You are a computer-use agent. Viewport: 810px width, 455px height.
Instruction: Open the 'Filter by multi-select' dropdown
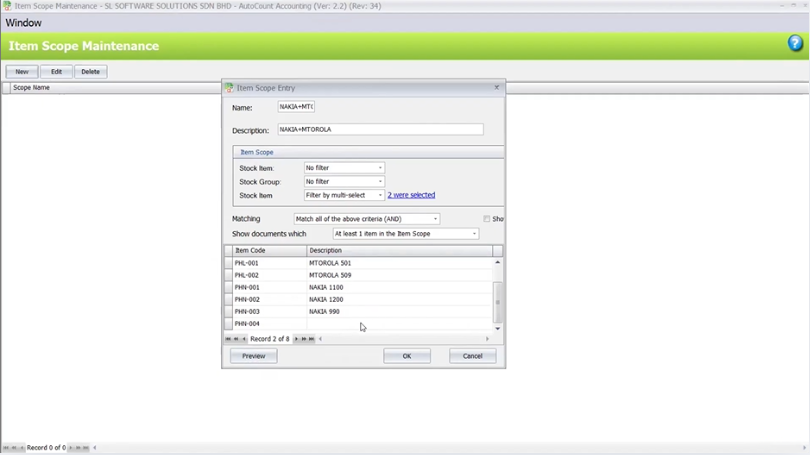[380, 195]
